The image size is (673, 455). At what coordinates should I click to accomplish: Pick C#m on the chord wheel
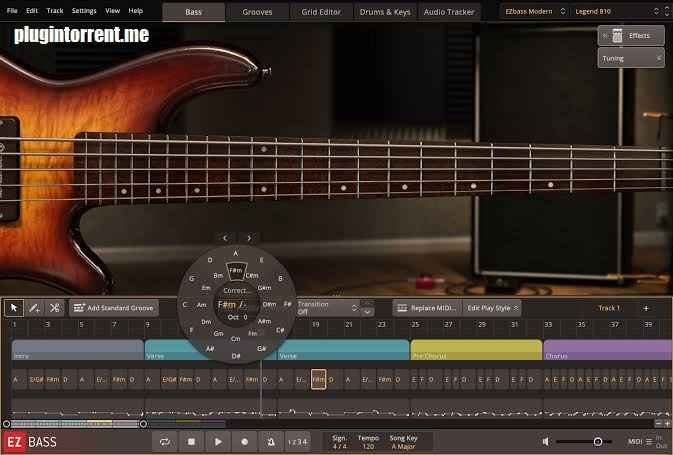tap(252, 276)
